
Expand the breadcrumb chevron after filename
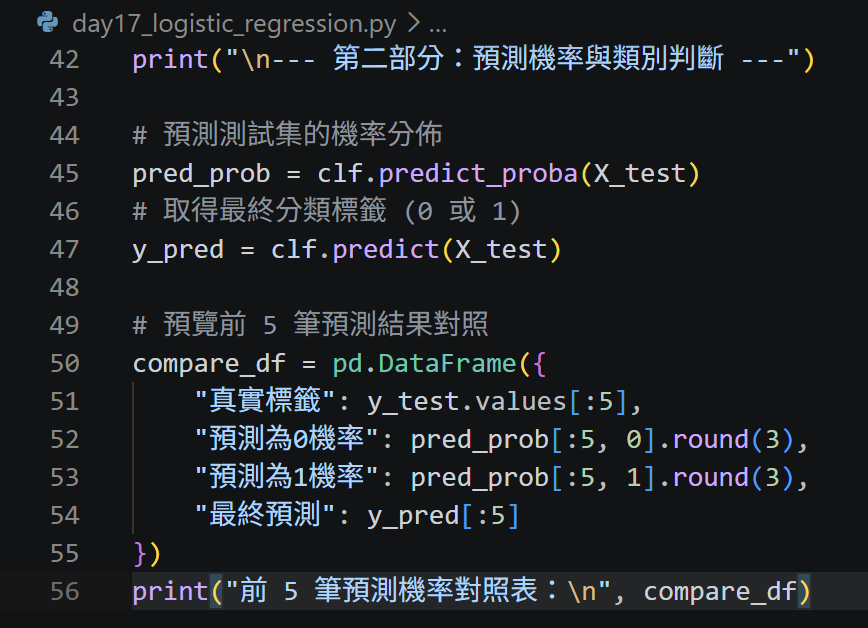(414, 23)
